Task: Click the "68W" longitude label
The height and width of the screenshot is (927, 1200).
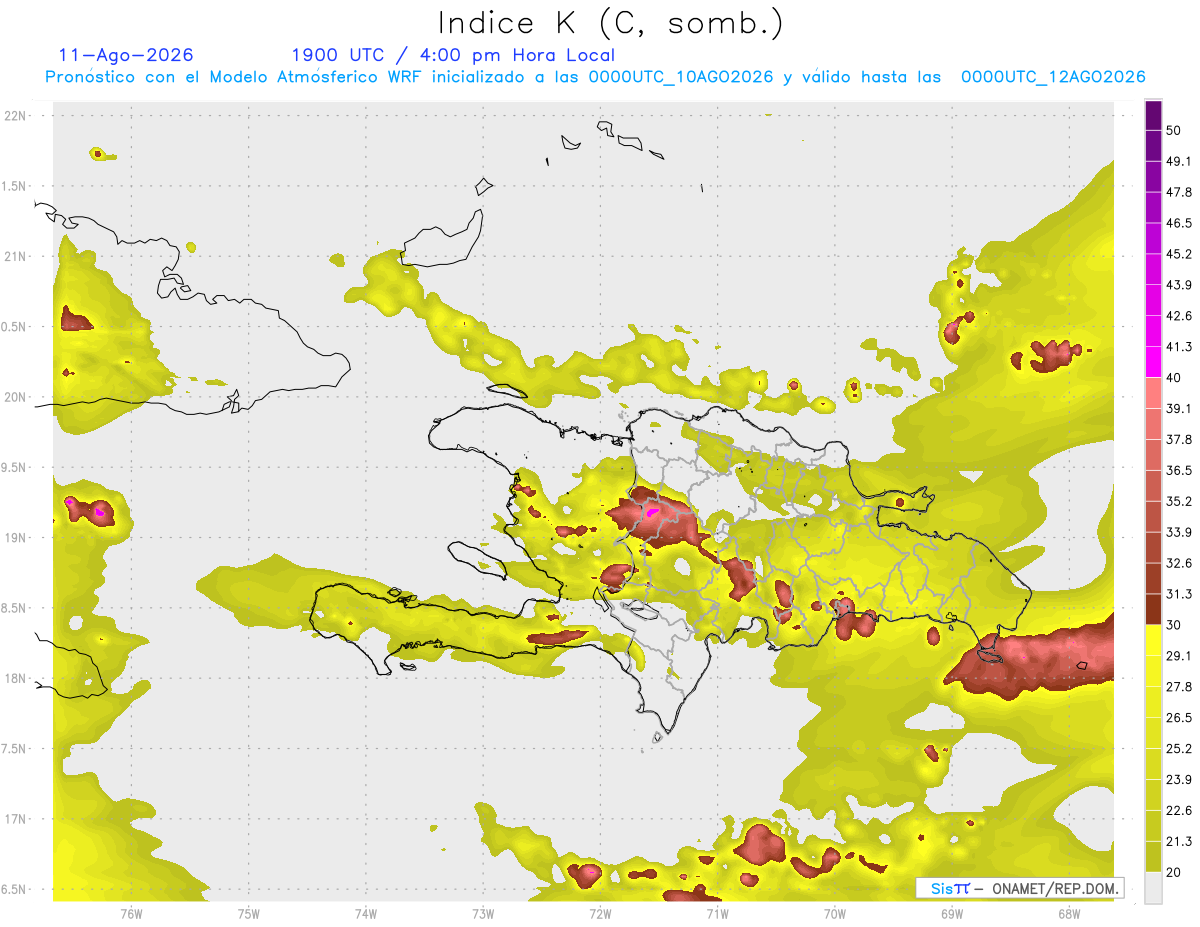Action: tap(1069, 913)
